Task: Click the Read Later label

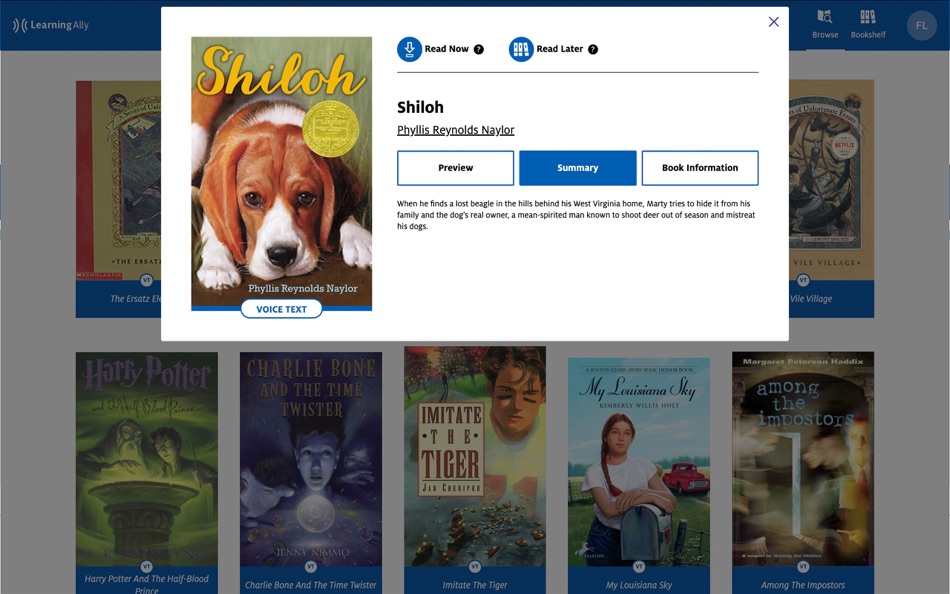Action: [560, 49]
